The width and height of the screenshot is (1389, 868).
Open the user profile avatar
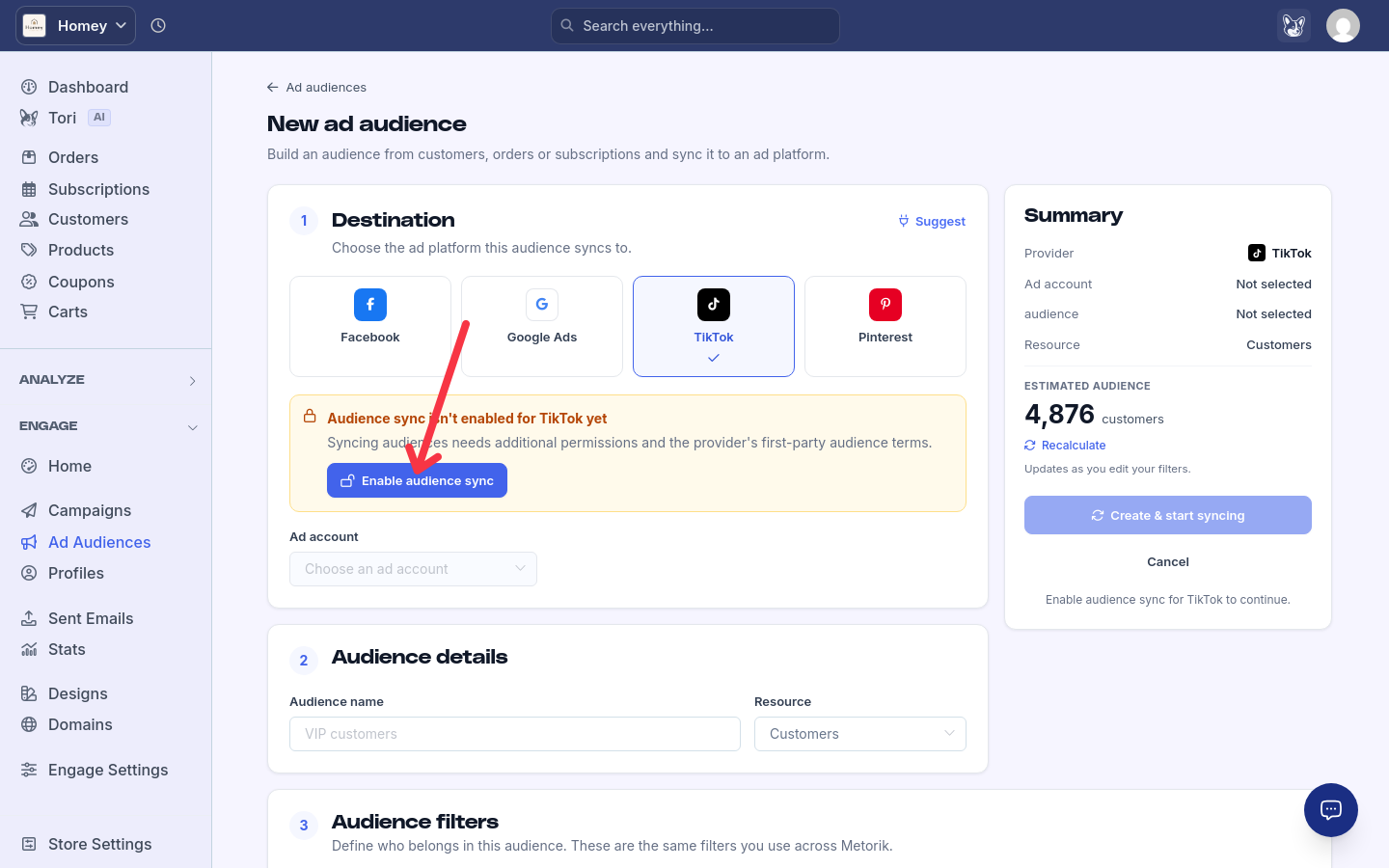pyautogui.click(x=1343, y=26)
